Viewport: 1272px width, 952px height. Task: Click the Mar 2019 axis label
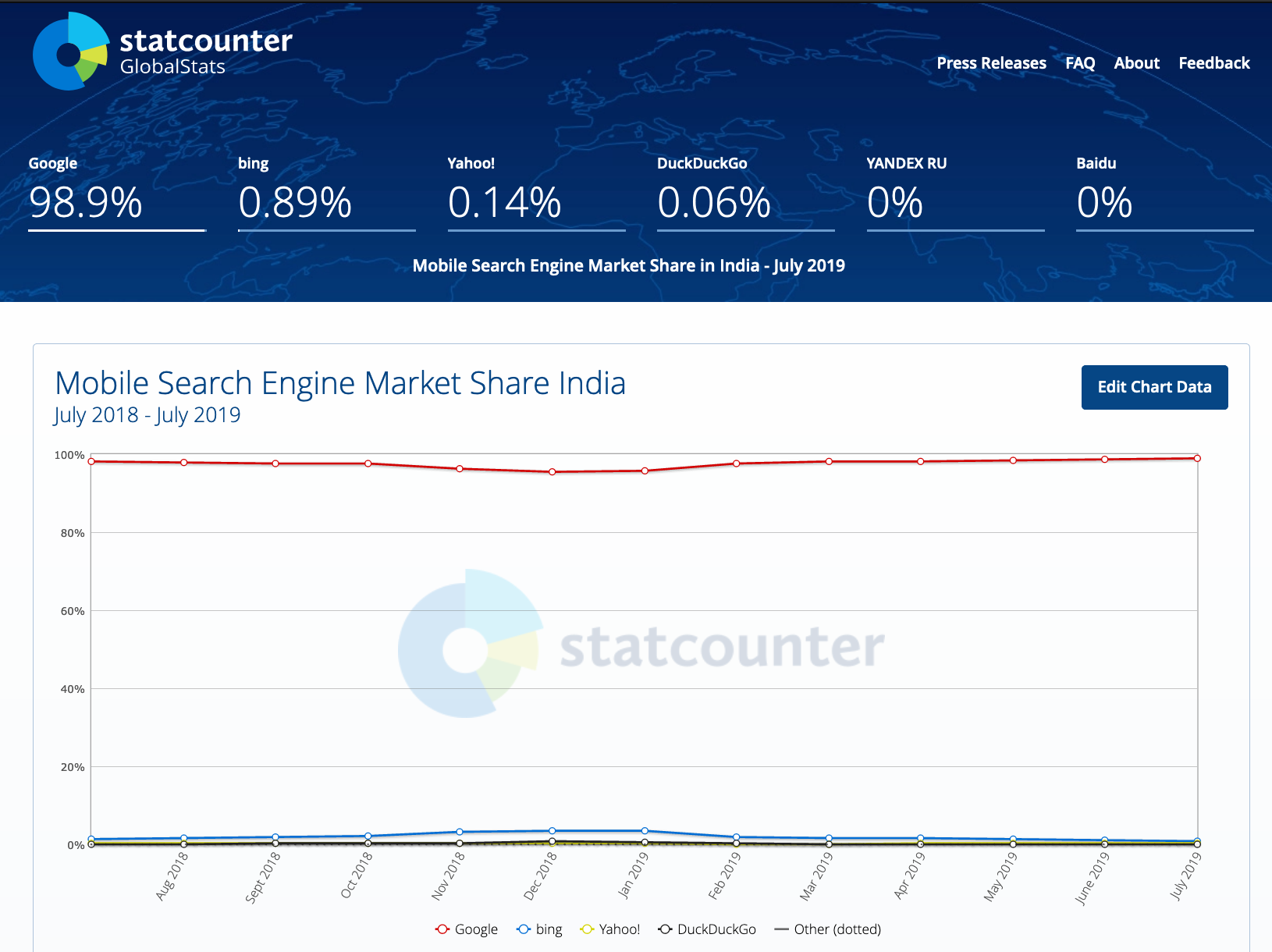pos(817,876)
